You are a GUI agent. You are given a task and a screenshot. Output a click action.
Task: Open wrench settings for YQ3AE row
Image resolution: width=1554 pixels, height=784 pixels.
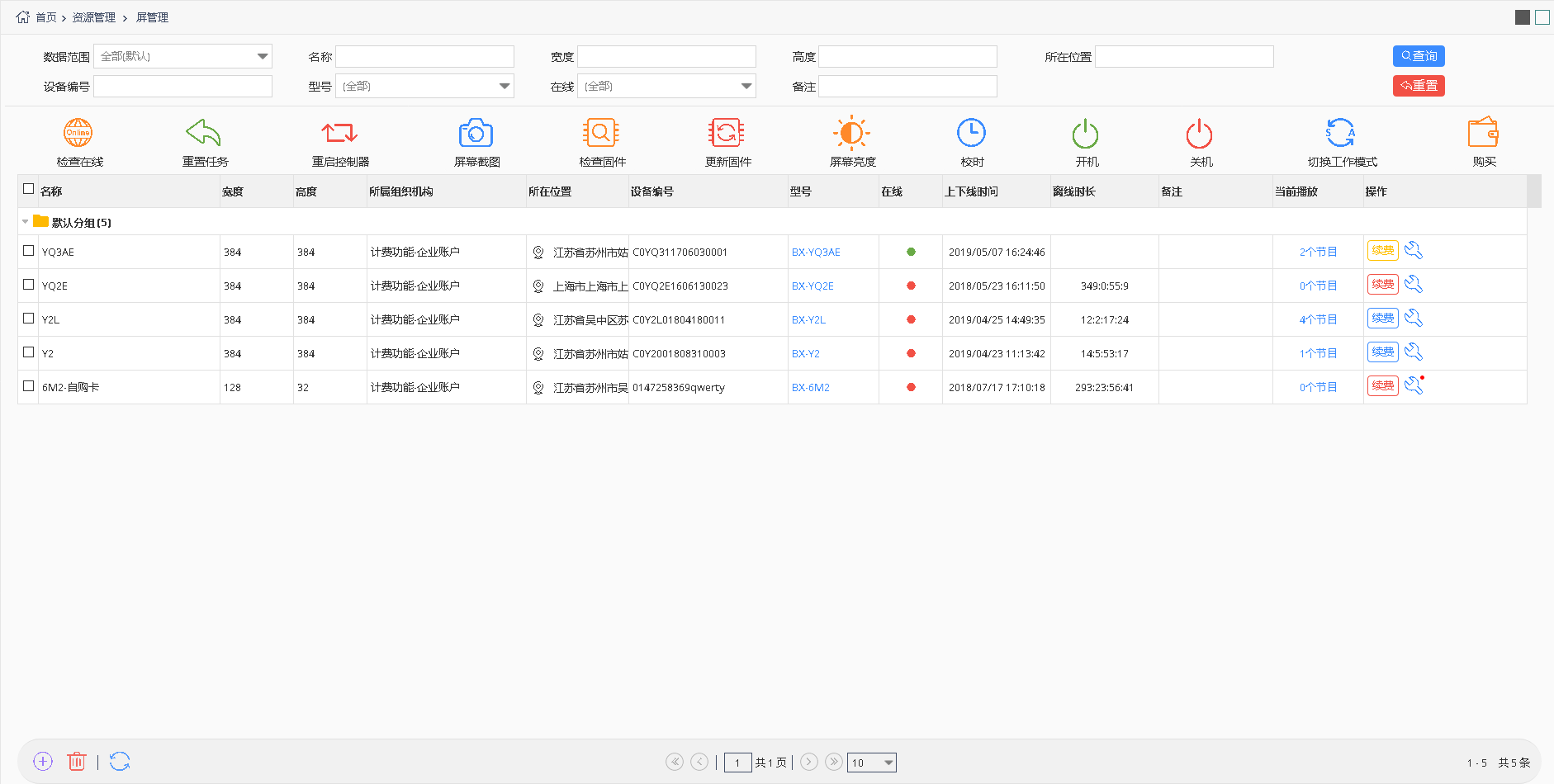(x=1414, y=251)
